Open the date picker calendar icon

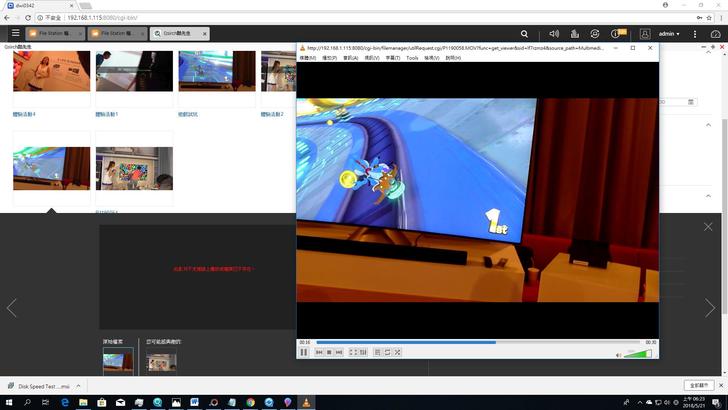coord(691,102)
